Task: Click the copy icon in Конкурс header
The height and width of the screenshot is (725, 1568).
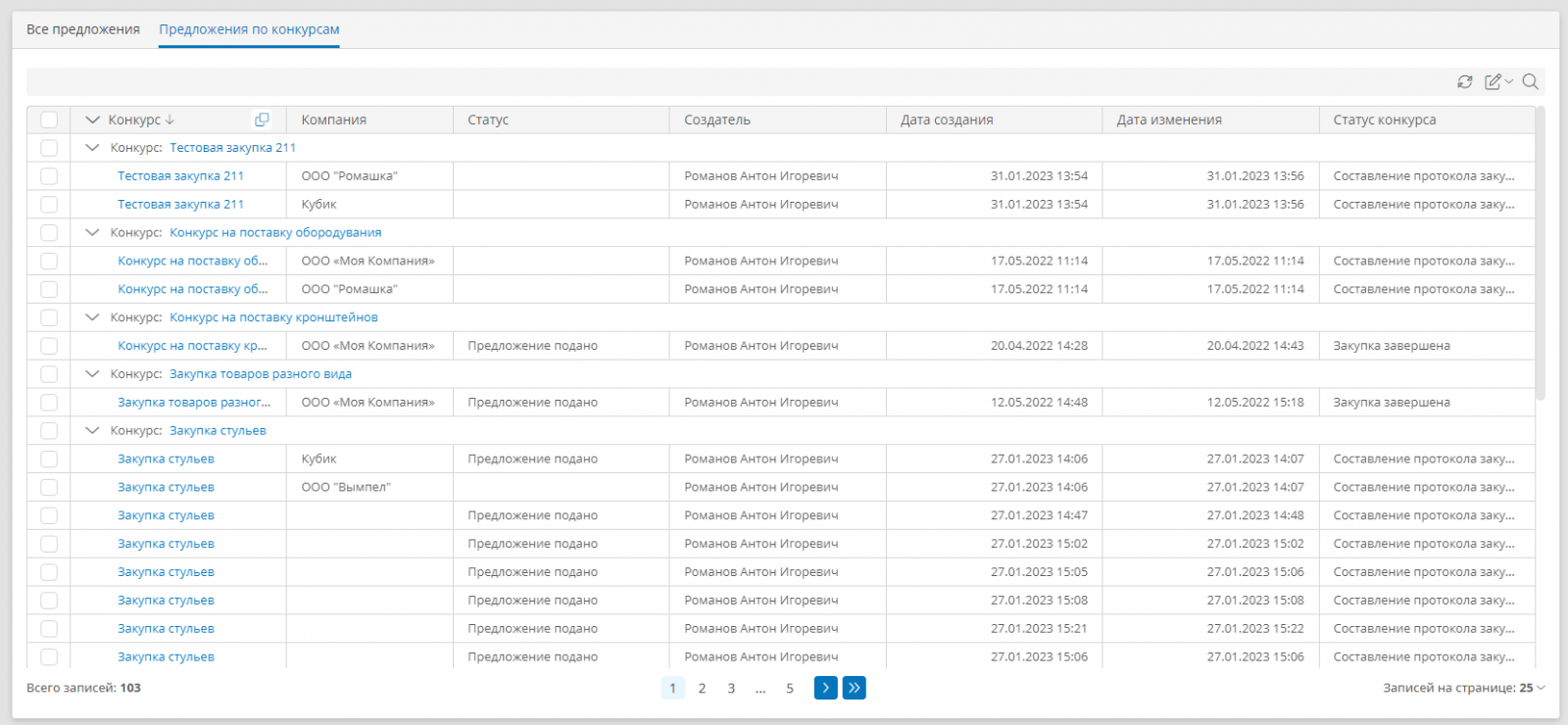Action: tap(262, 120)
